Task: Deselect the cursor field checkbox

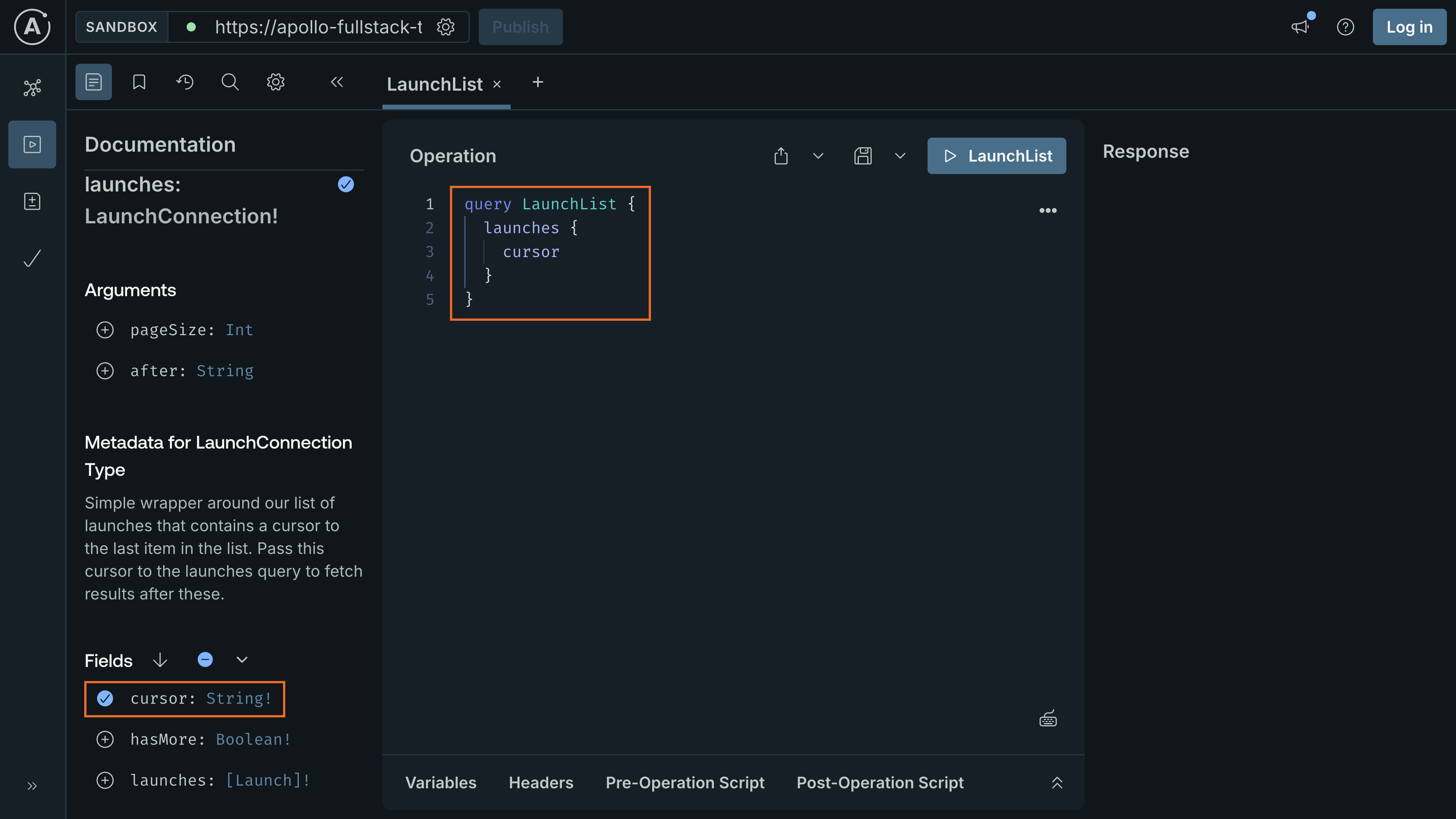Action: [x=105, y=699]
